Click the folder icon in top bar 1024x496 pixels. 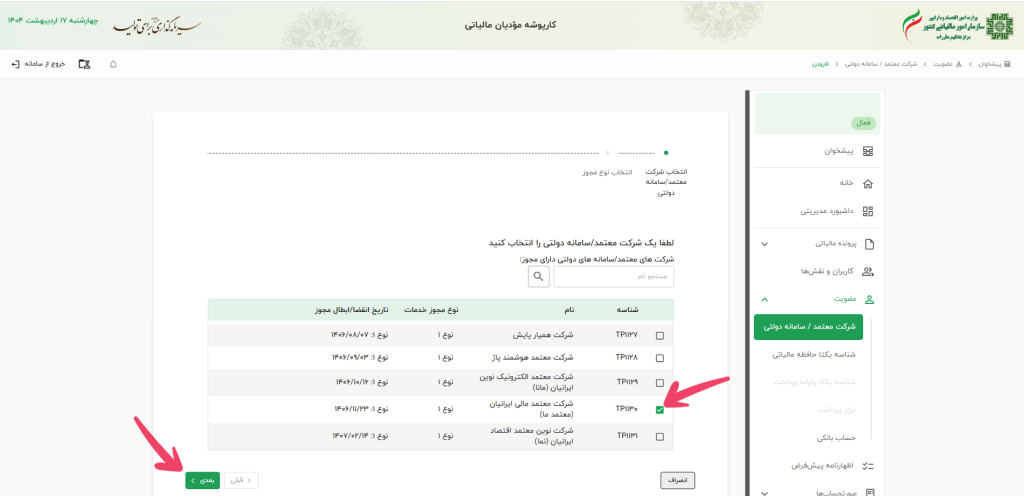coord(84,64)
